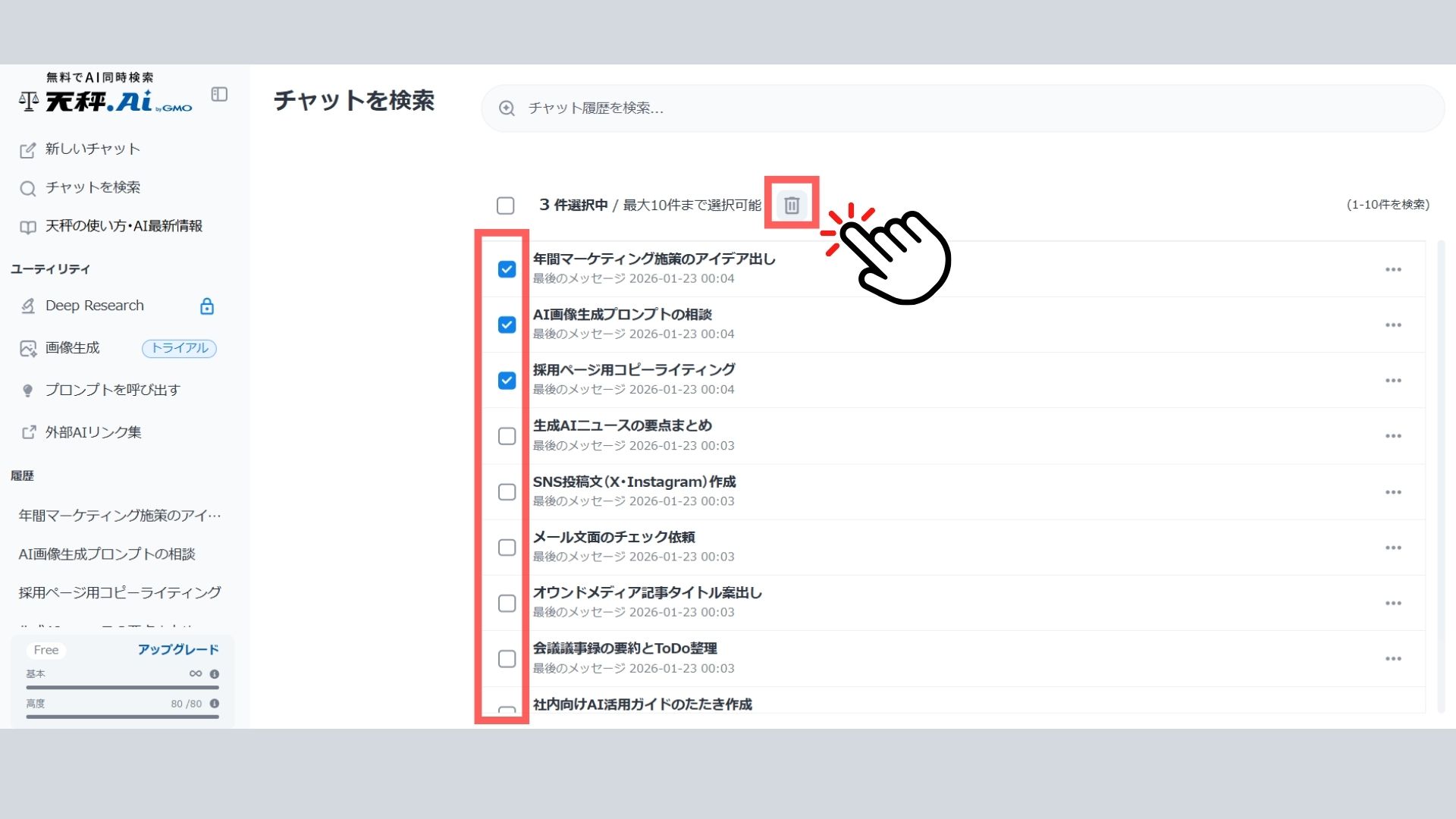The height and width of the screenshot is (819, 1456).
Task: Check the 生成AIニュースの要点まとめ checkbox
Action: point(507,436)
